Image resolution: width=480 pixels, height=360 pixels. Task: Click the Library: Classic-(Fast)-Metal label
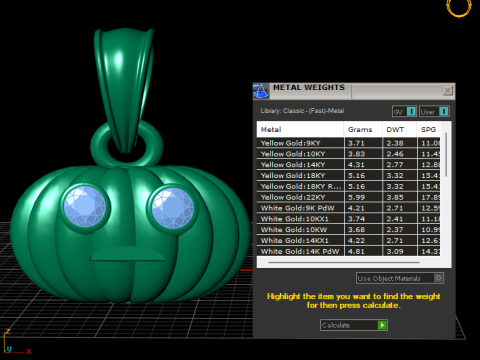coord(302,111)
